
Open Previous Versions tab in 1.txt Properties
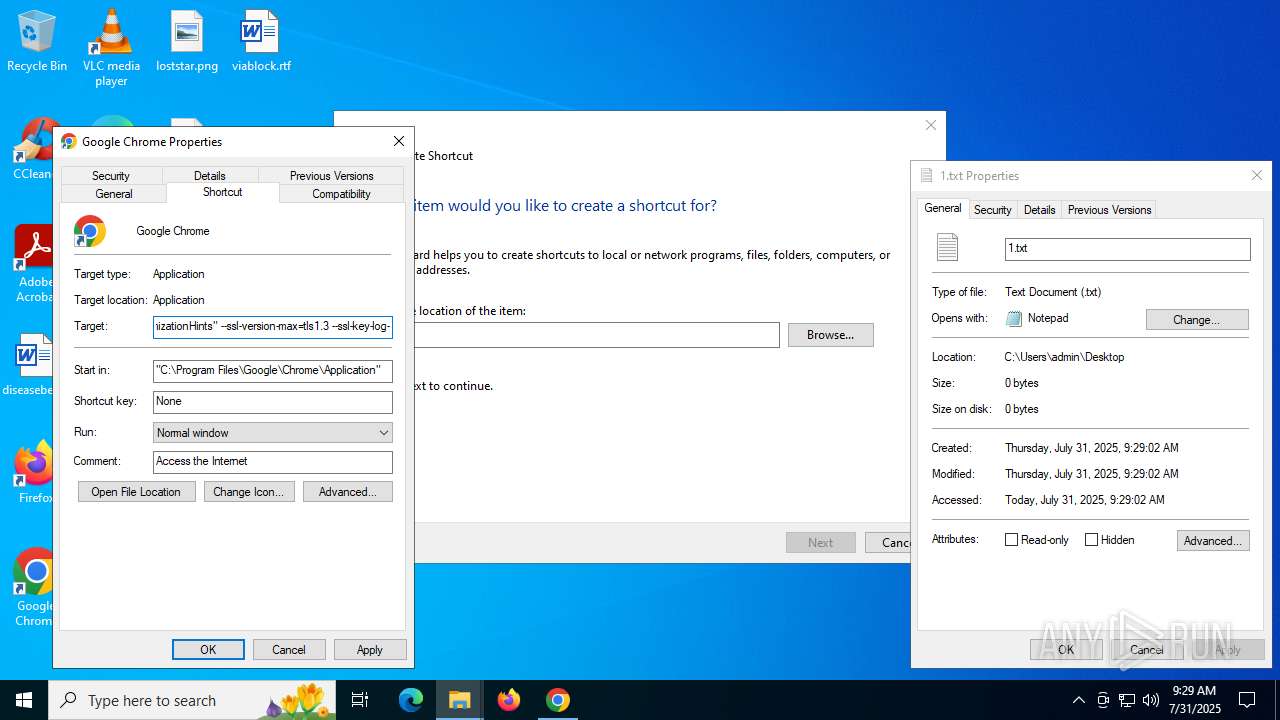[1109, 210]
